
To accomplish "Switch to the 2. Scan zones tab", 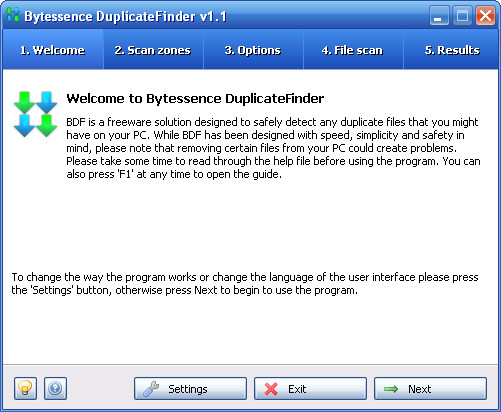I will (153, 50).
